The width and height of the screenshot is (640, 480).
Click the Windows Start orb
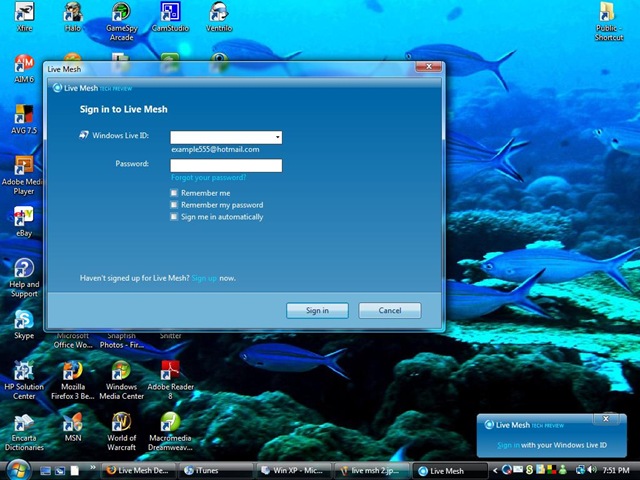pyautogui.click(x=17, y=470)
